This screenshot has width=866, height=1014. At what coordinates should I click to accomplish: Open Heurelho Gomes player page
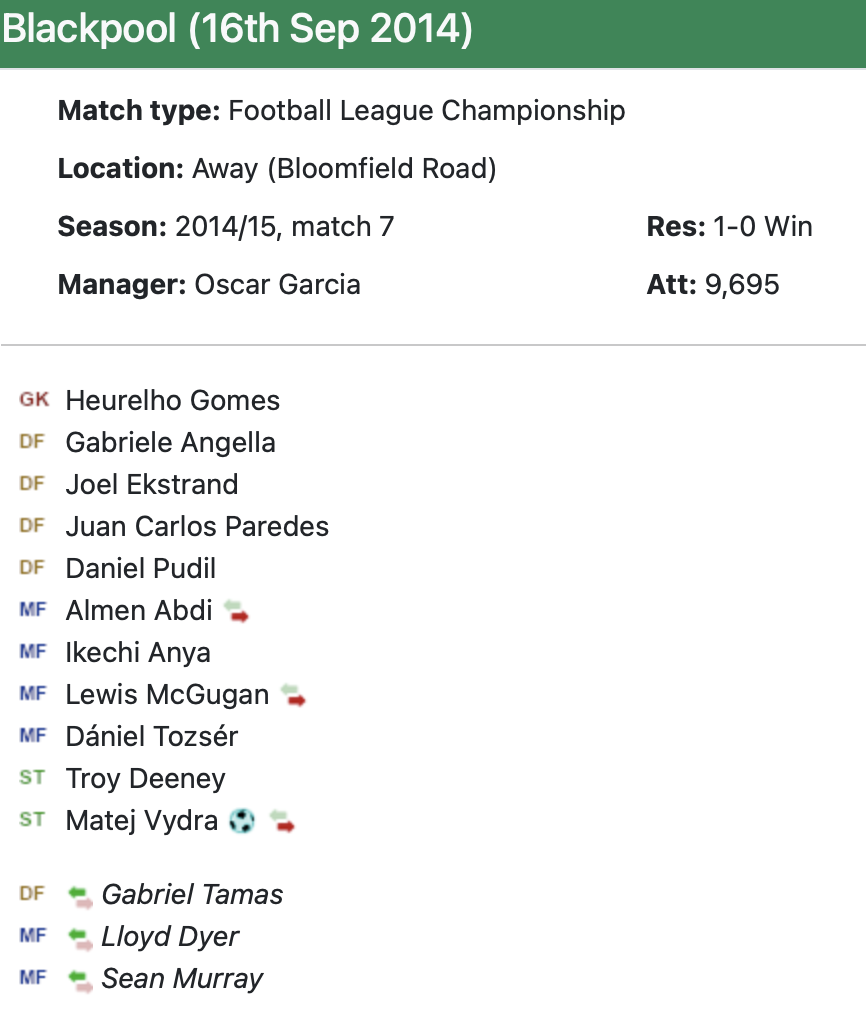click(172, 401)
